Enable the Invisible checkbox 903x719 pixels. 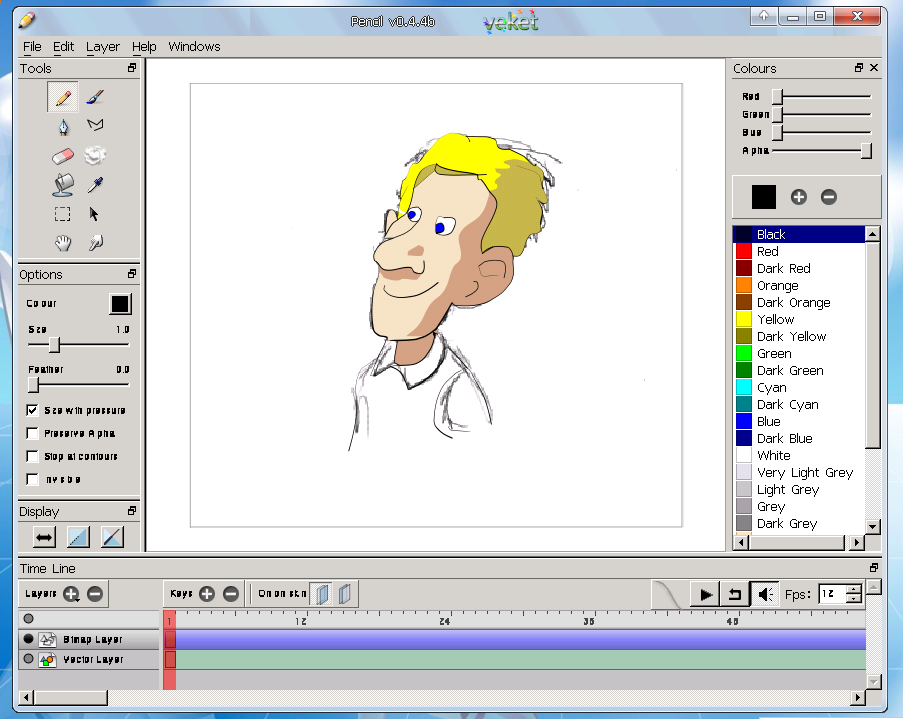tap(32, 479)
